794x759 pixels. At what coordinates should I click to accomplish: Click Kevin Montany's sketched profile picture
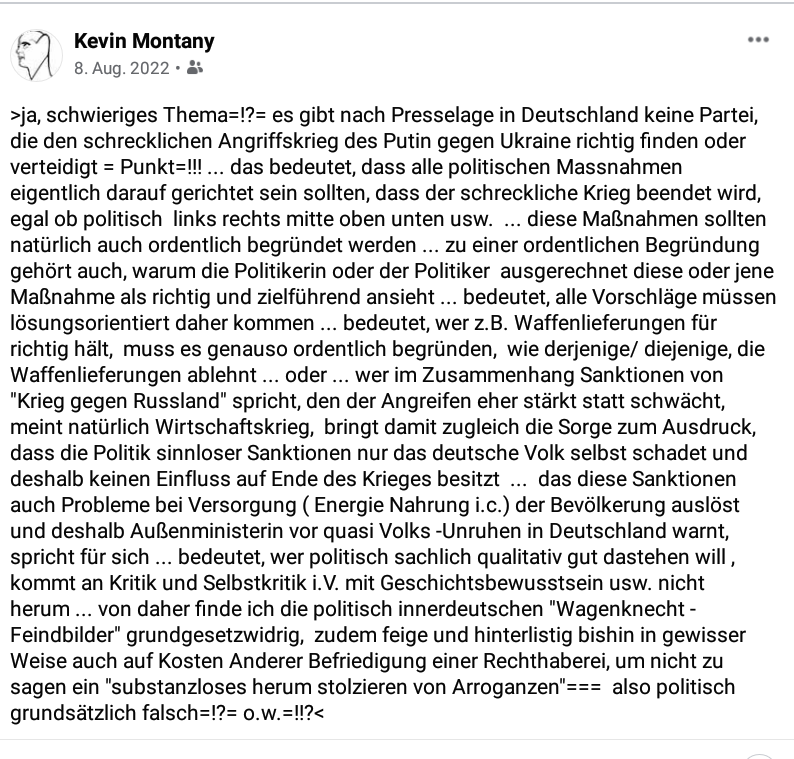36,55
